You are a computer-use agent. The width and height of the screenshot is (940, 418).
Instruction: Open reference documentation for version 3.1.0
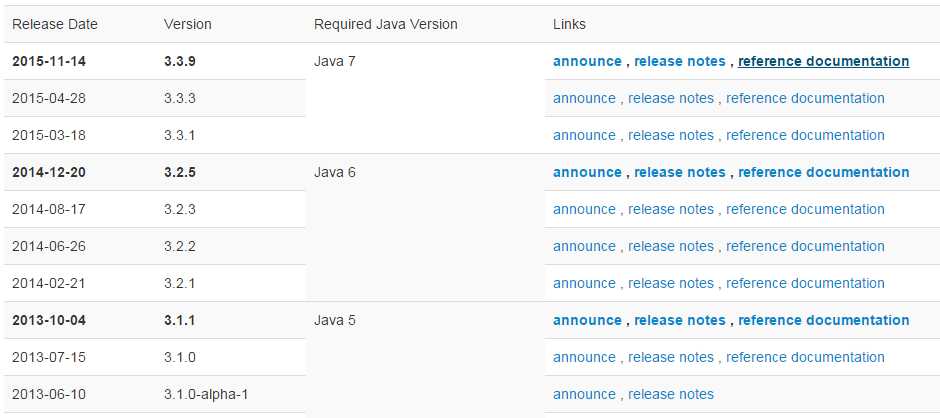point(805,357)
